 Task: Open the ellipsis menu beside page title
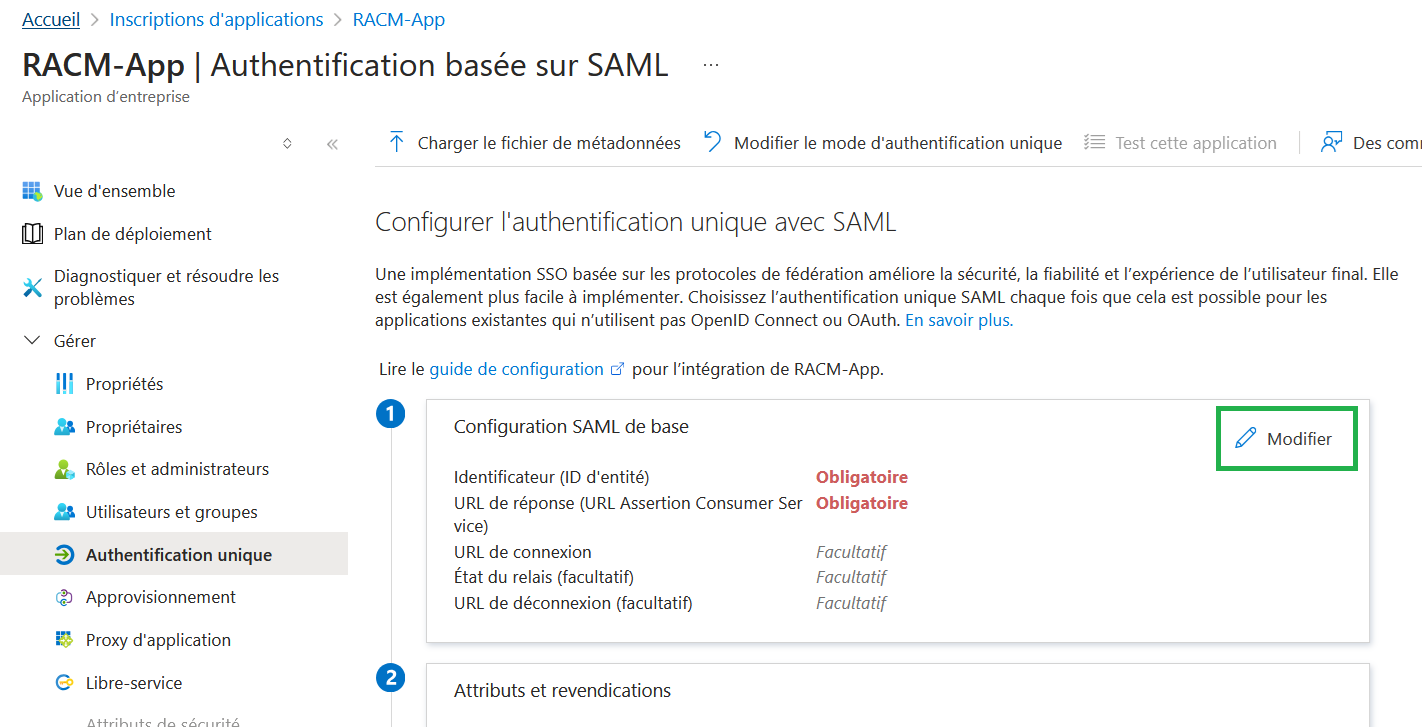tap(711, 65)
